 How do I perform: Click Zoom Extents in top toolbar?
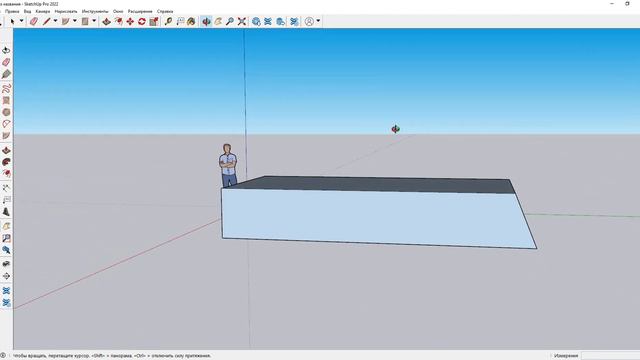242,21
